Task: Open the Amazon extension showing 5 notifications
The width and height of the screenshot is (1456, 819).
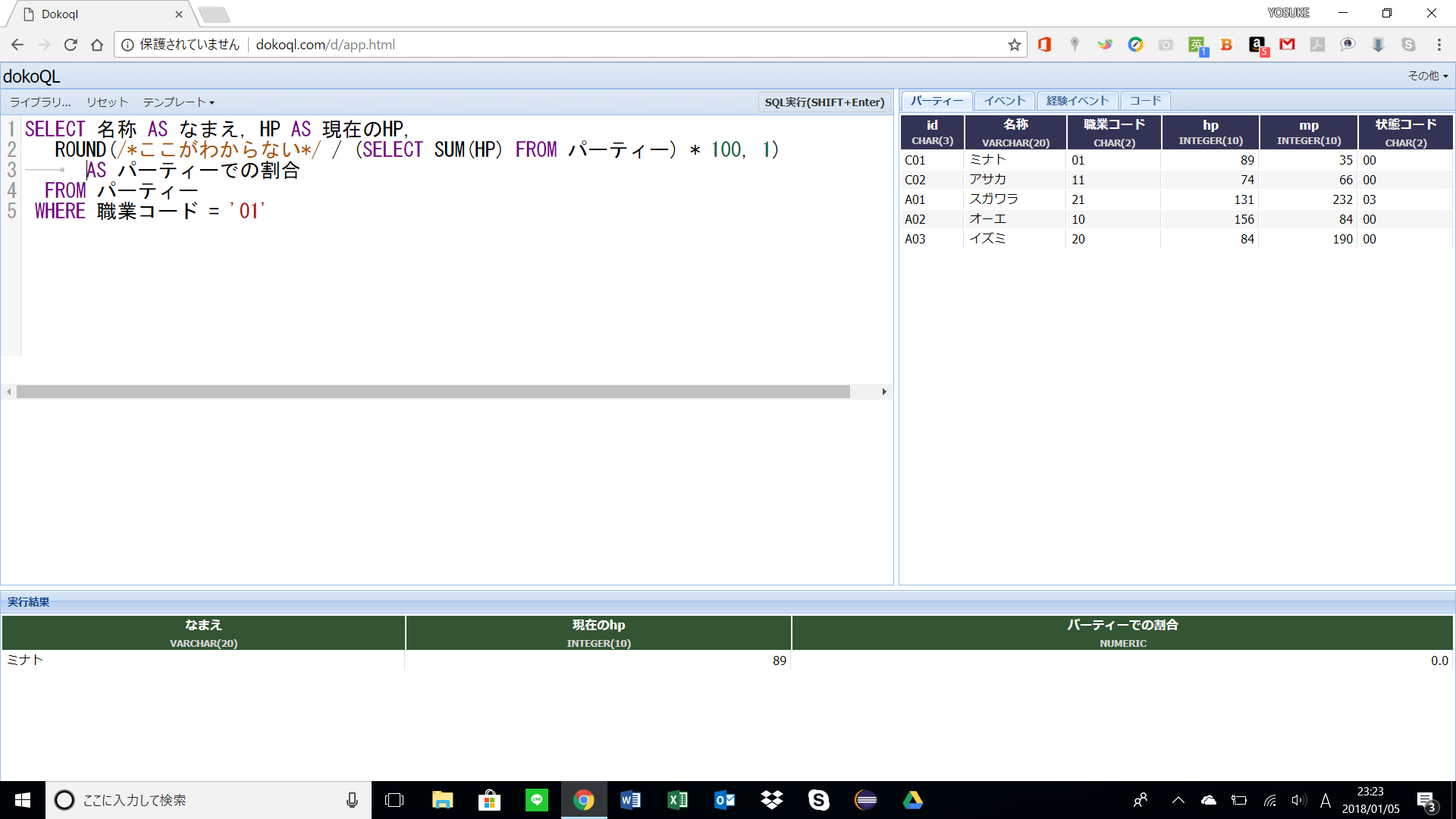Action: click(1257, 45)
